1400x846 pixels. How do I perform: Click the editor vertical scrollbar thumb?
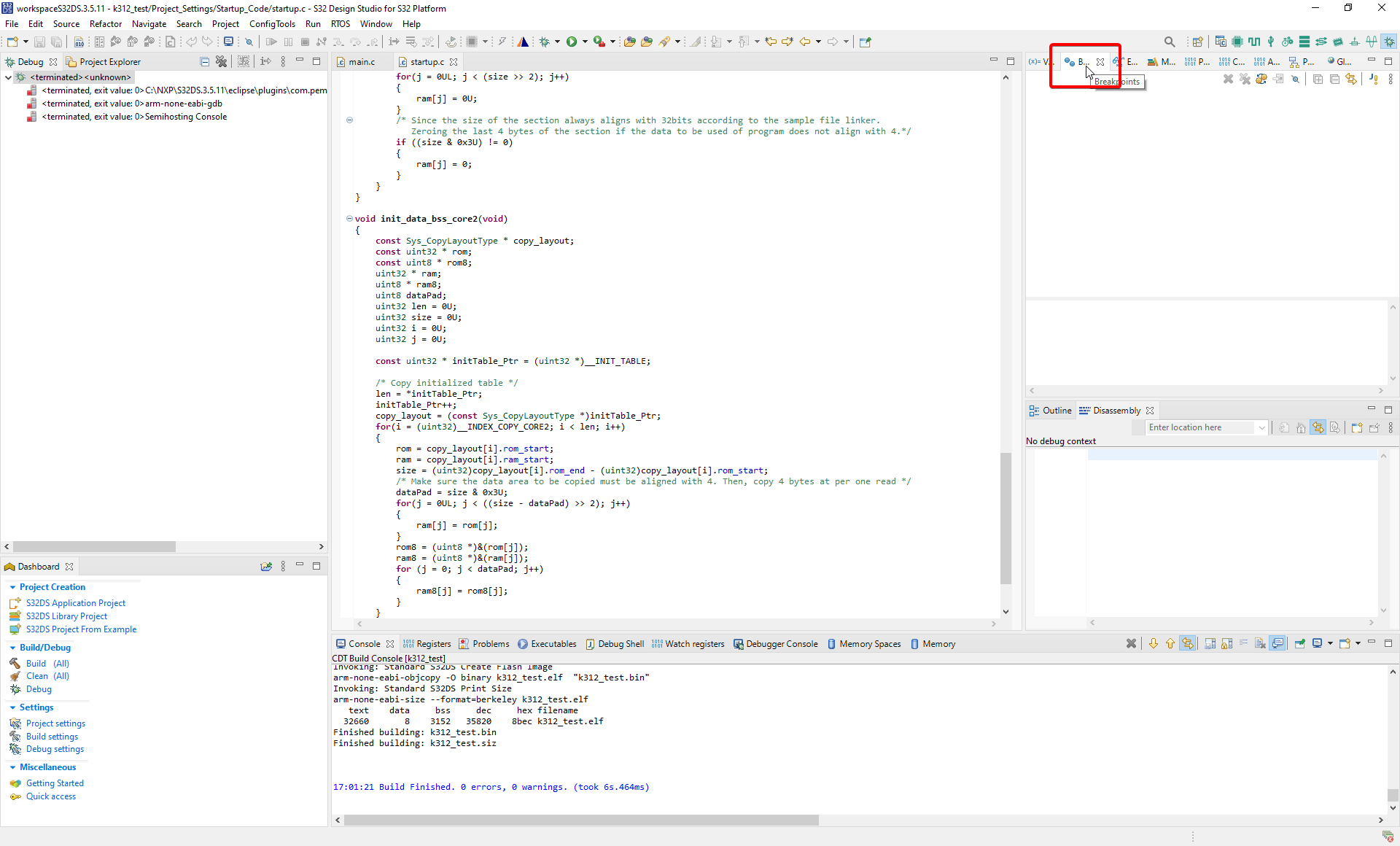(x=1006, y=519)
